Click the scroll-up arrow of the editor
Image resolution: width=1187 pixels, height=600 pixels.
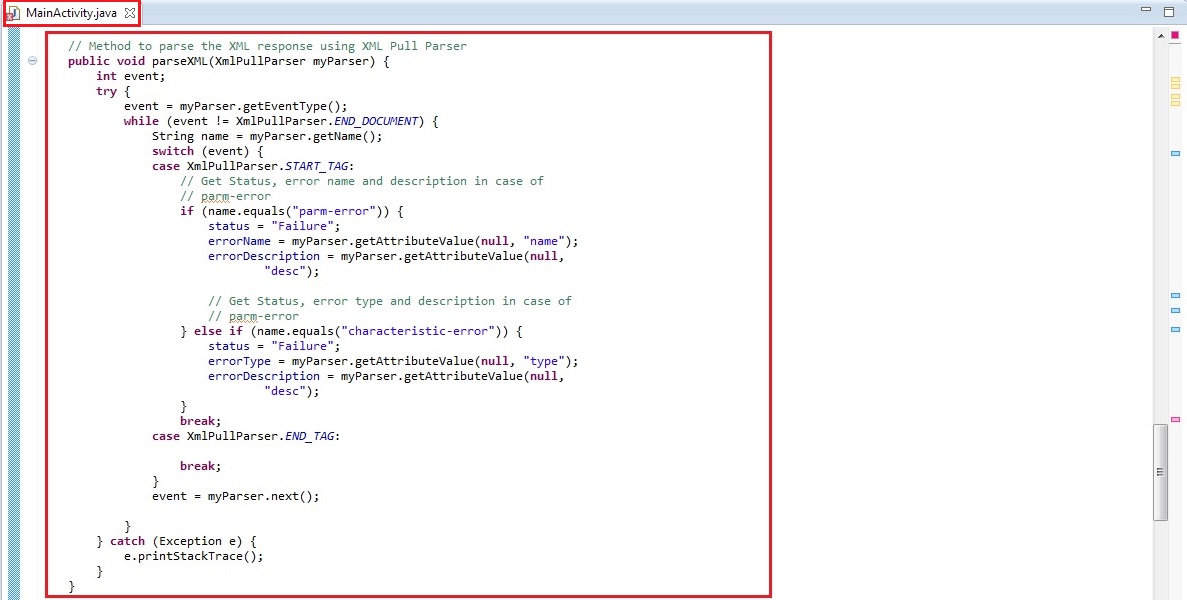tap(1160, 36)
